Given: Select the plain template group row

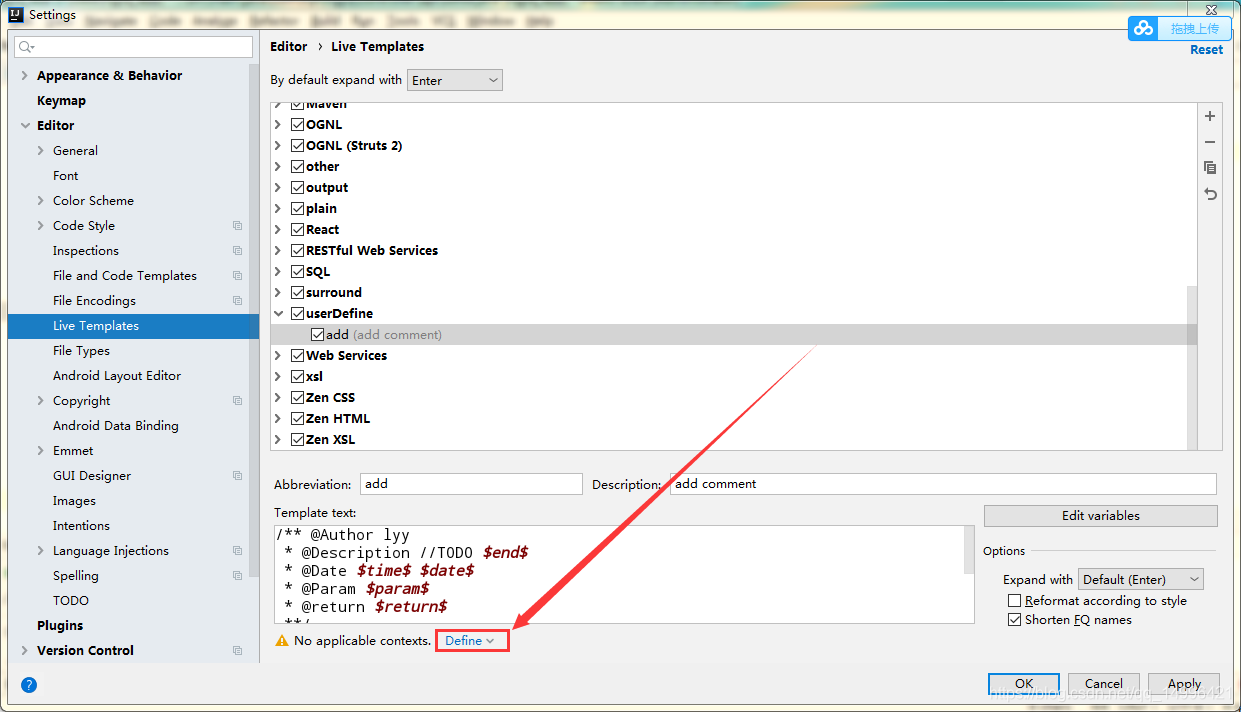Looking at the screenshot, I should (x=735, y=209).
